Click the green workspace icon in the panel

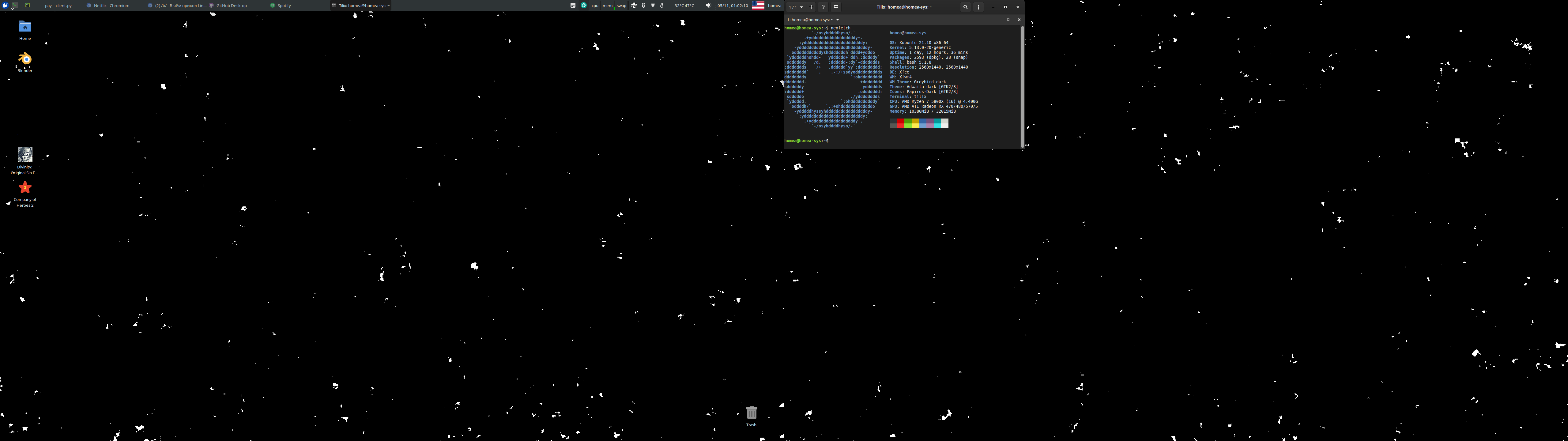click(x=27, y=6)
